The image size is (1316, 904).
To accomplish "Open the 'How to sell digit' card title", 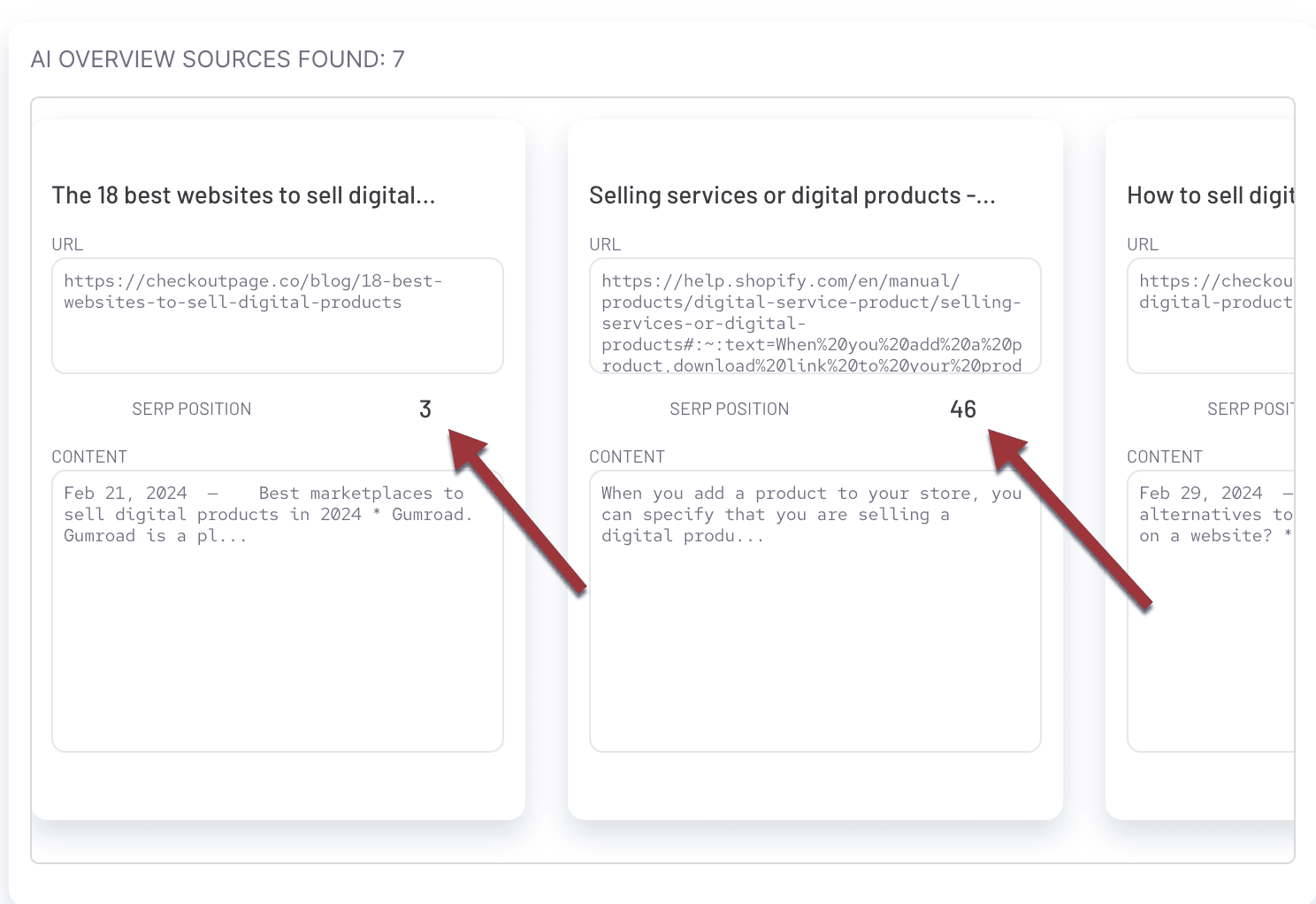I will (1209, 195).
